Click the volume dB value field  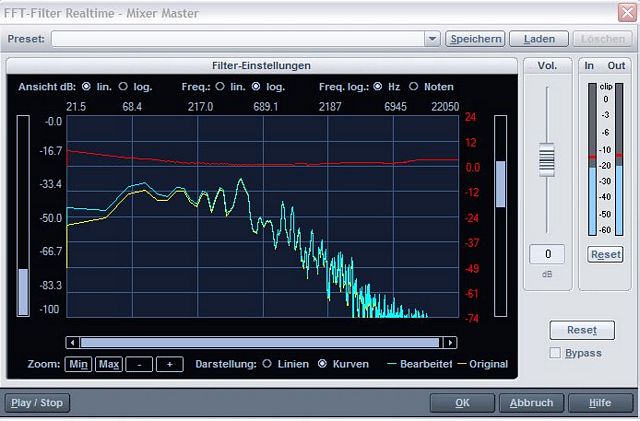pyautogui.click(x=547, y=254)
